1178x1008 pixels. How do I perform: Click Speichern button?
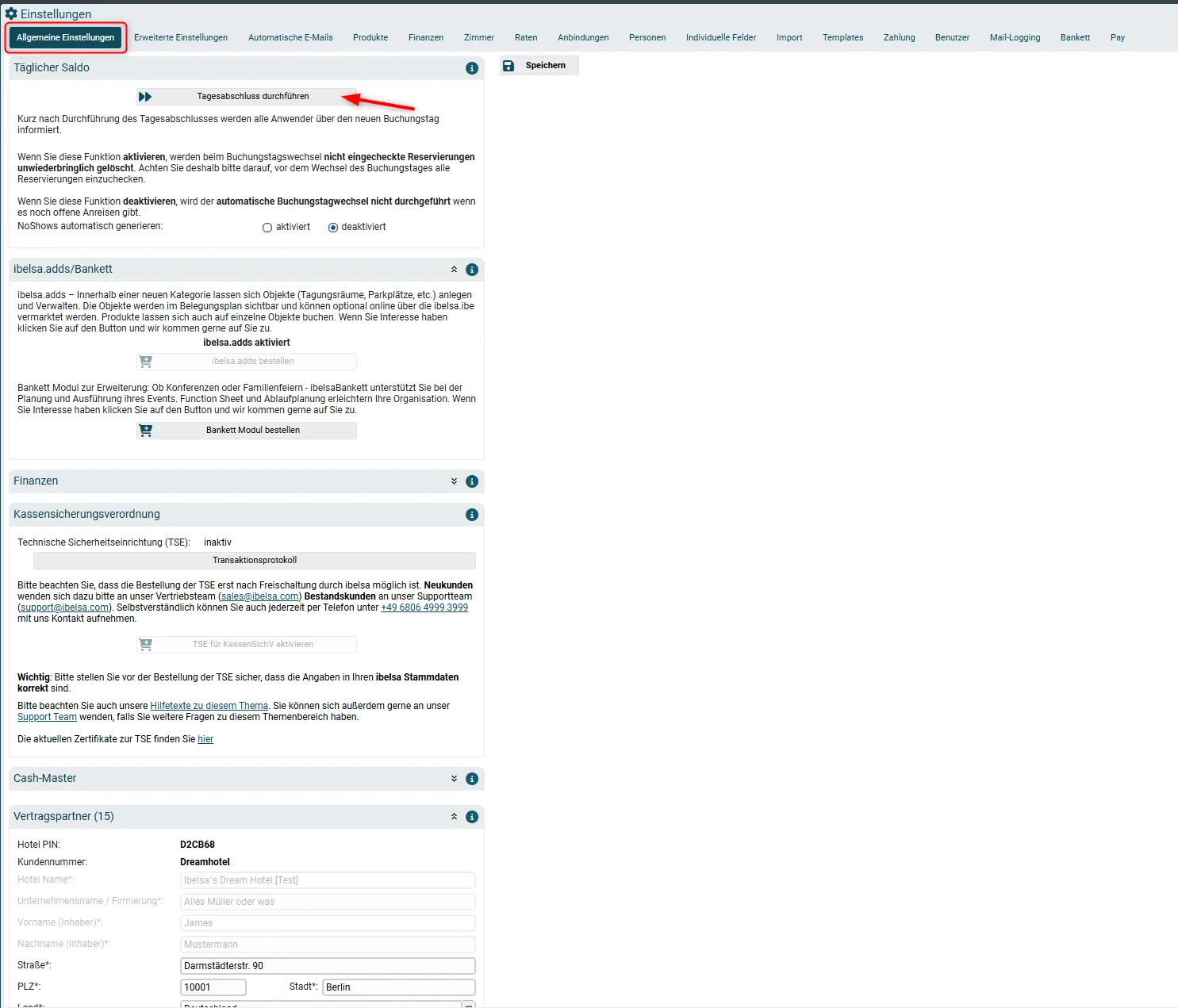(x=539, y=66)
